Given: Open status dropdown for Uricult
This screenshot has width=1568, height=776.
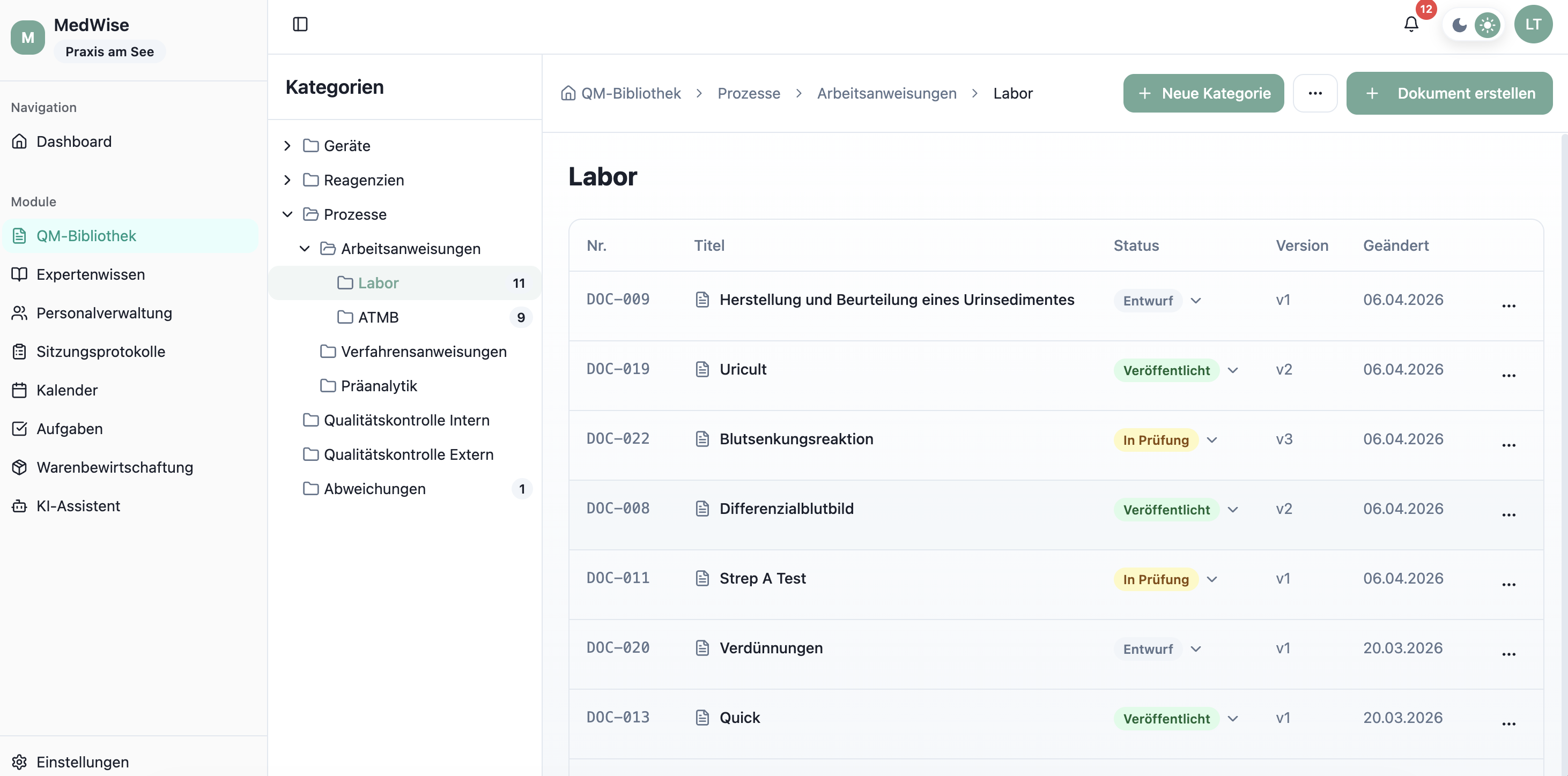Looking at the screenshot, I should [x=1233, y=370].
